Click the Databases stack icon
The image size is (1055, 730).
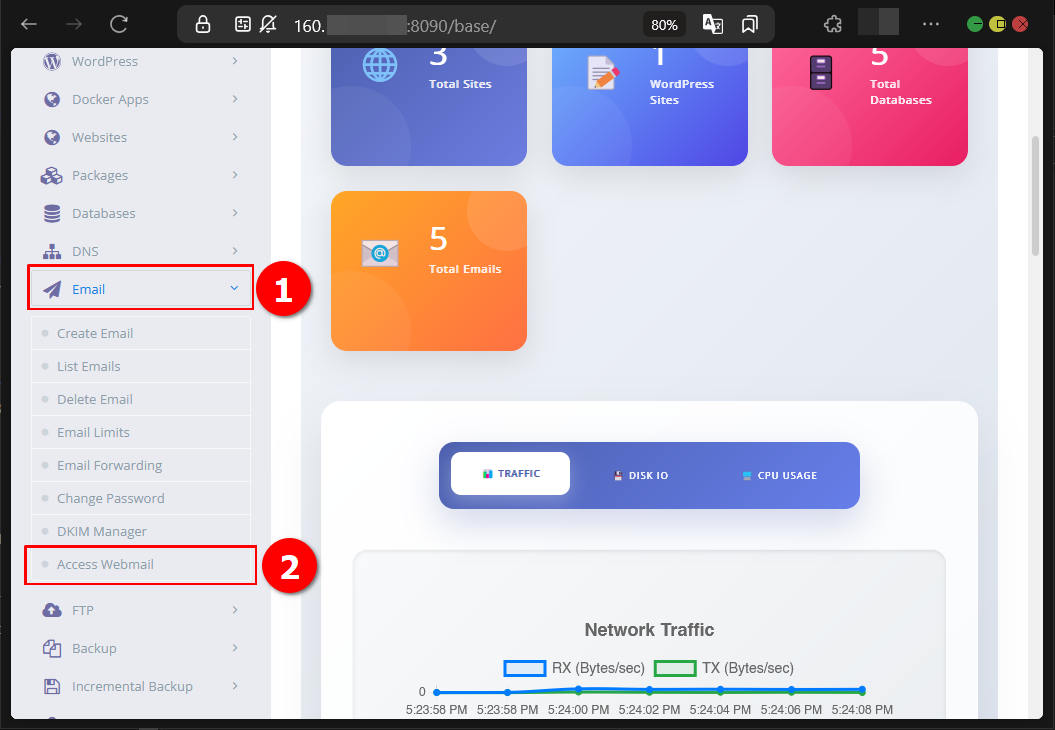click(x=52, y=213)
